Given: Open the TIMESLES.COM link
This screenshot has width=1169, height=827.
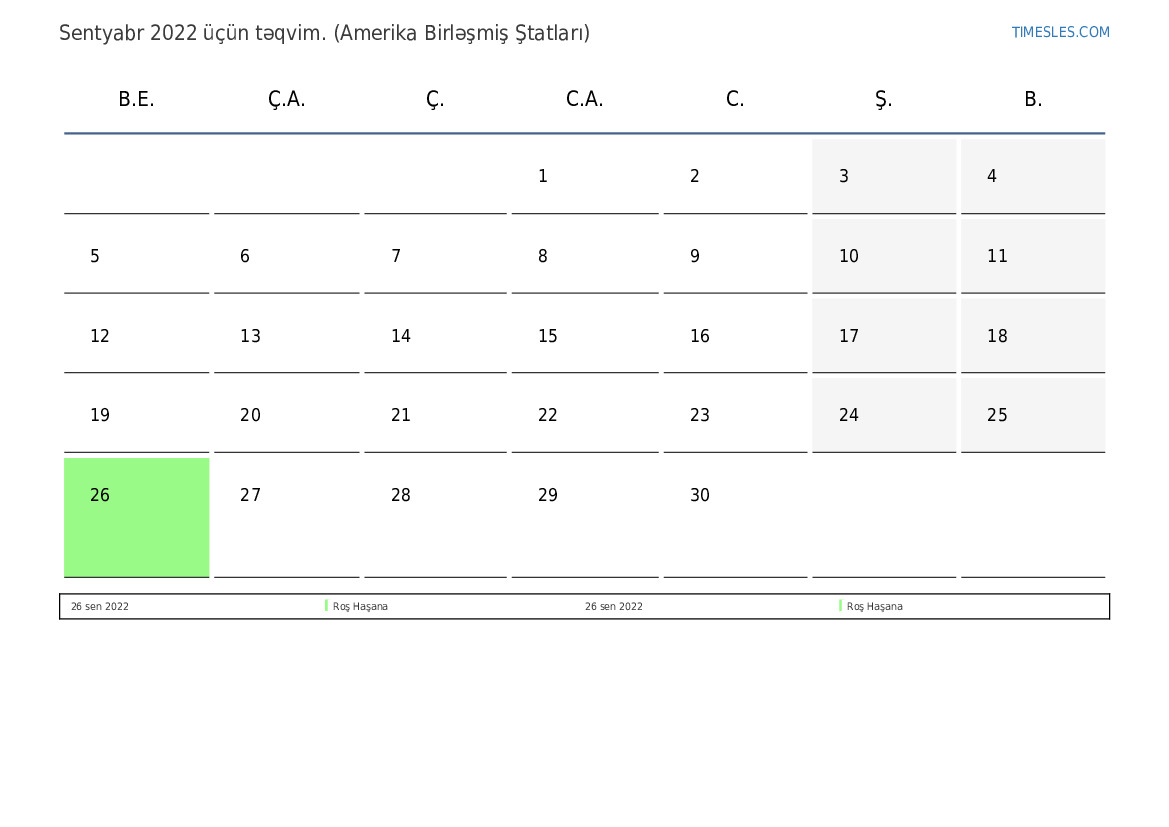Looking at the screenshot, I should tap(1060, 32).
